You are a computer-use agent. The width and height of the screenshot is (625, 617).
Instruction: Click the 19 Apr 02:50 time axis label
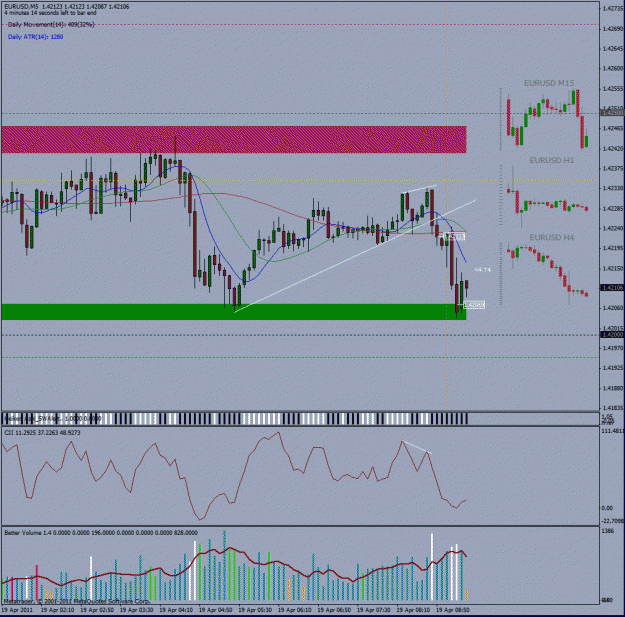pyautogui.click(x=97, y=610)
